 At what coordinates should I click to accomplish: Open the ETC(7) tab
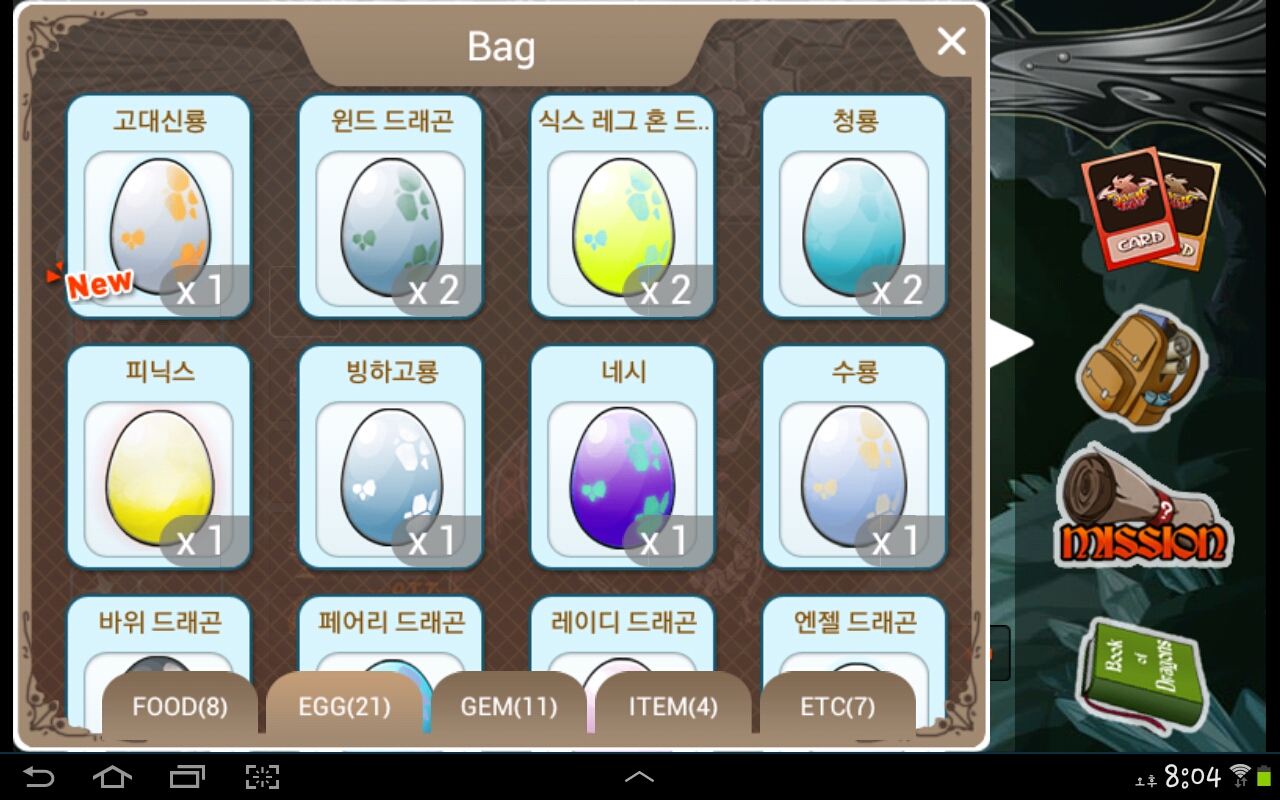(x=838, y=707)
